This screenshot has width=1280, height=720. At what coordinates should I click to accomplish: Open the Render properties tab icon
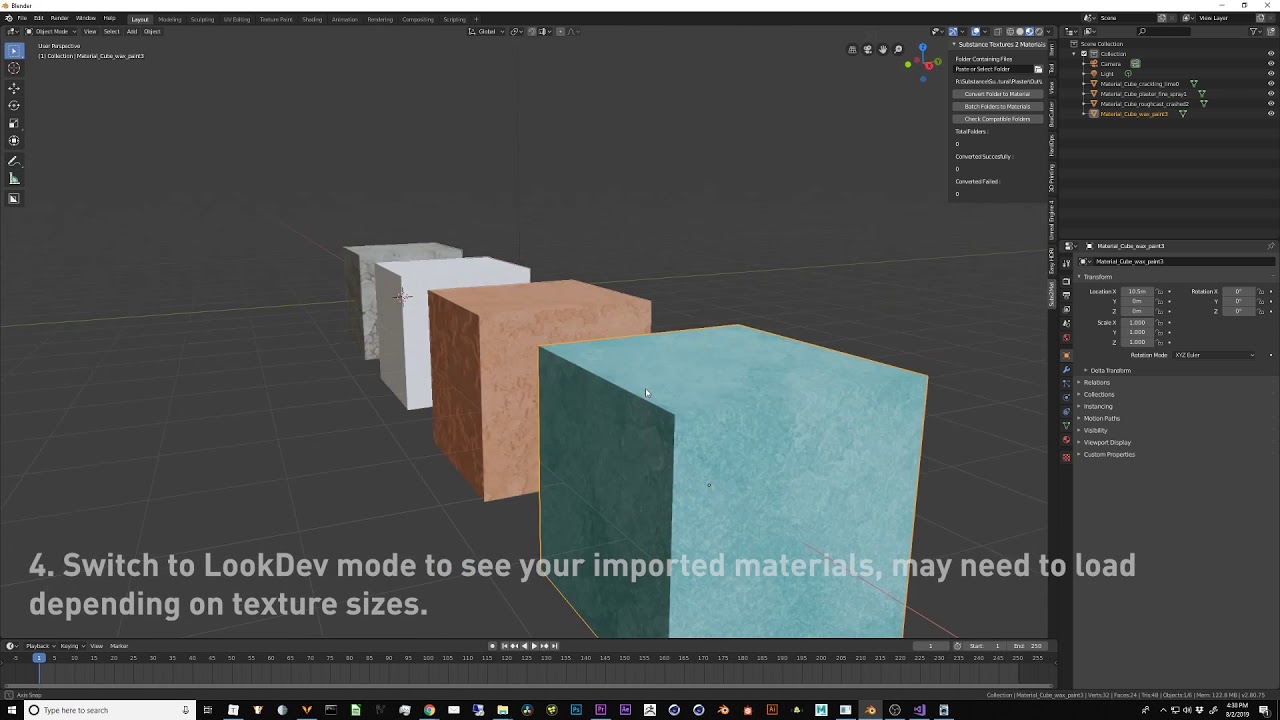click(x=1066, y=281)
